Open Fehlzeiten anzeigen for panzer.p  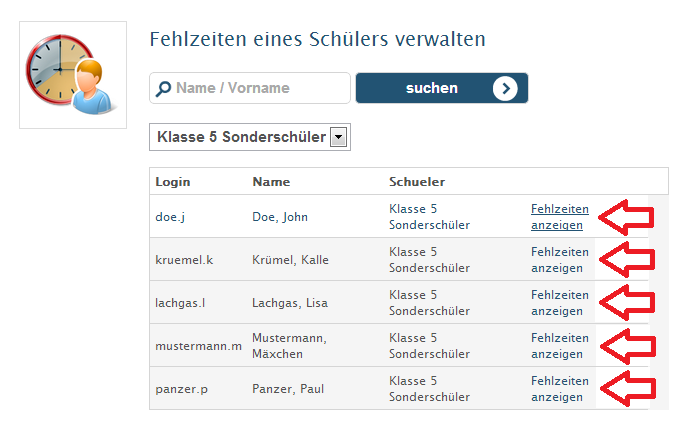coord(560,389)
